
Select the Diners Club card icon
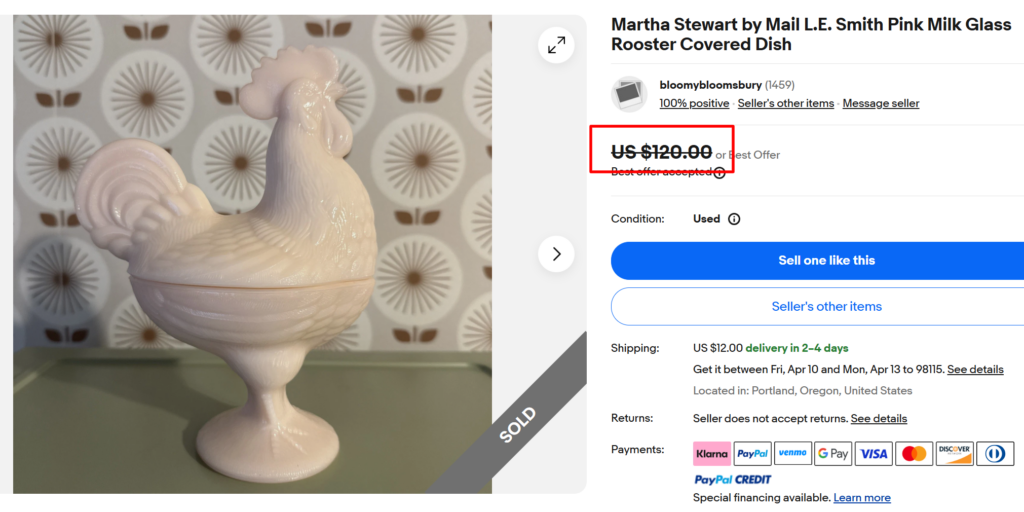pos(995,454)
